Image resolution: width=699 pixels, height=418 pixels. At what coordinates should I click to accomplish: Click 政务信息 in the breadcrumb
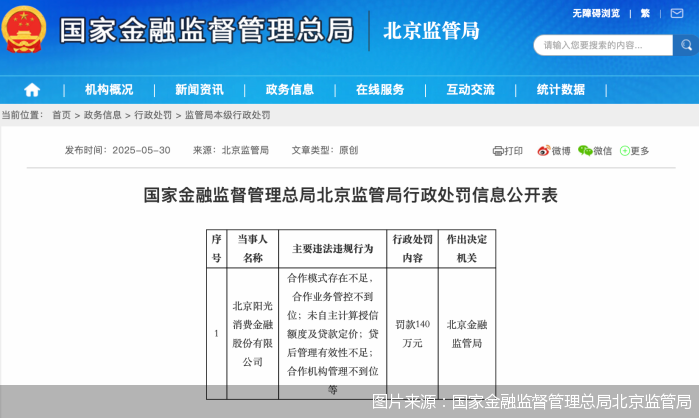coord(103,115)
